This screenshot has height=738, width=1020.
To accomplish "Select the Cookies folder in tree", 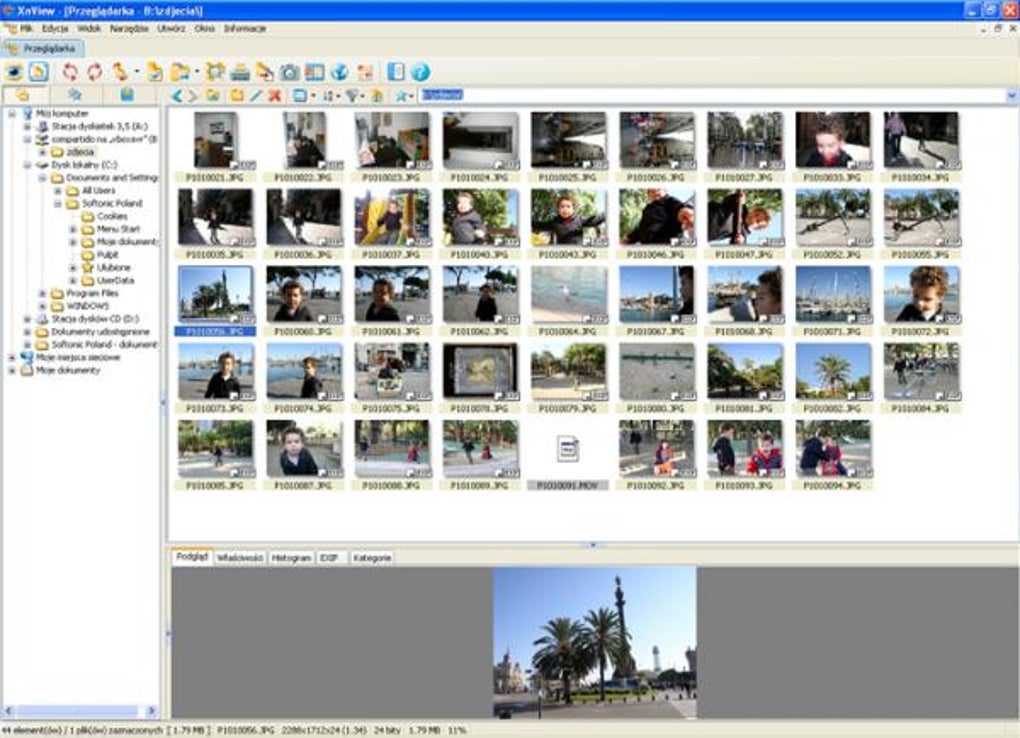I will click(x=104, y=216).
